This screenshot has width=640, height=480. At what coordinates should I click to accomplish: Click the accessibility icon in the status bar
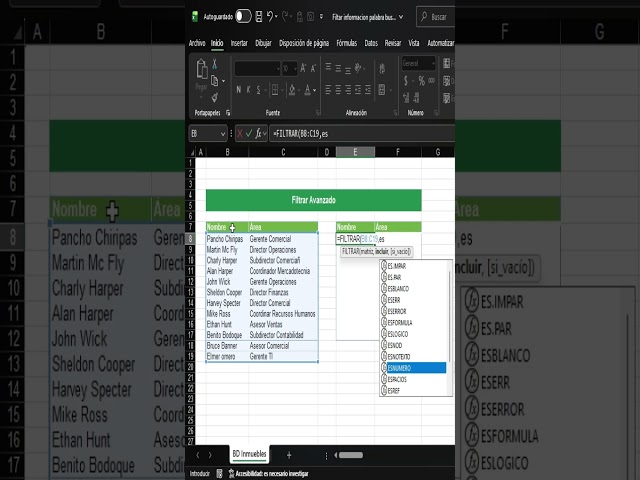pos(231,473)
